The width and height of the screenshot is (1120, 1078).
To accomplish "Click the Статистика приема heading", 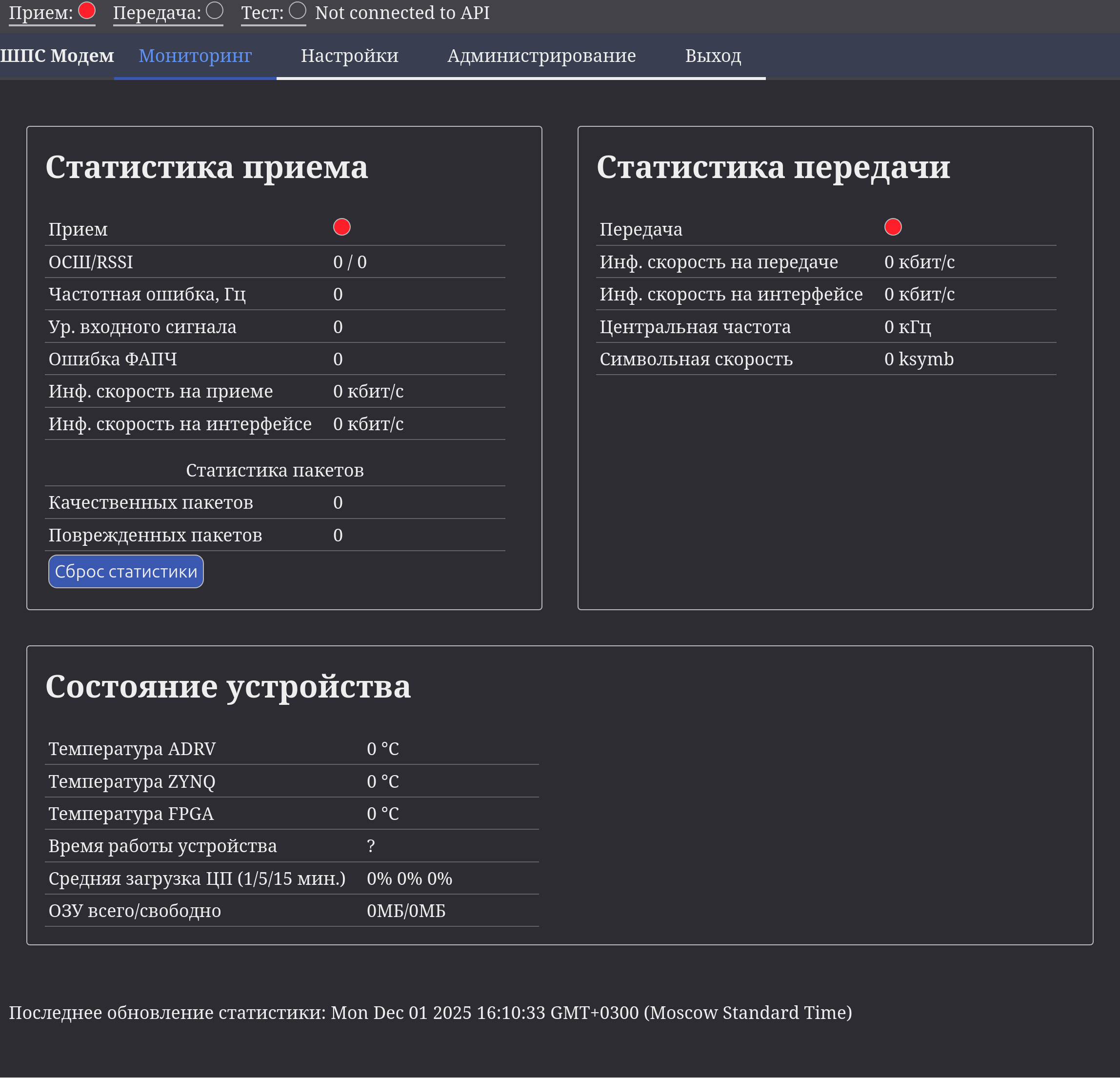I will pos(206,167).
